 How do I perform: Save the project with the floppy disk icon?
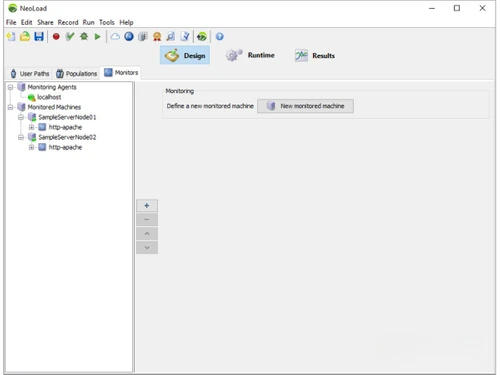[x=39, y=36]
